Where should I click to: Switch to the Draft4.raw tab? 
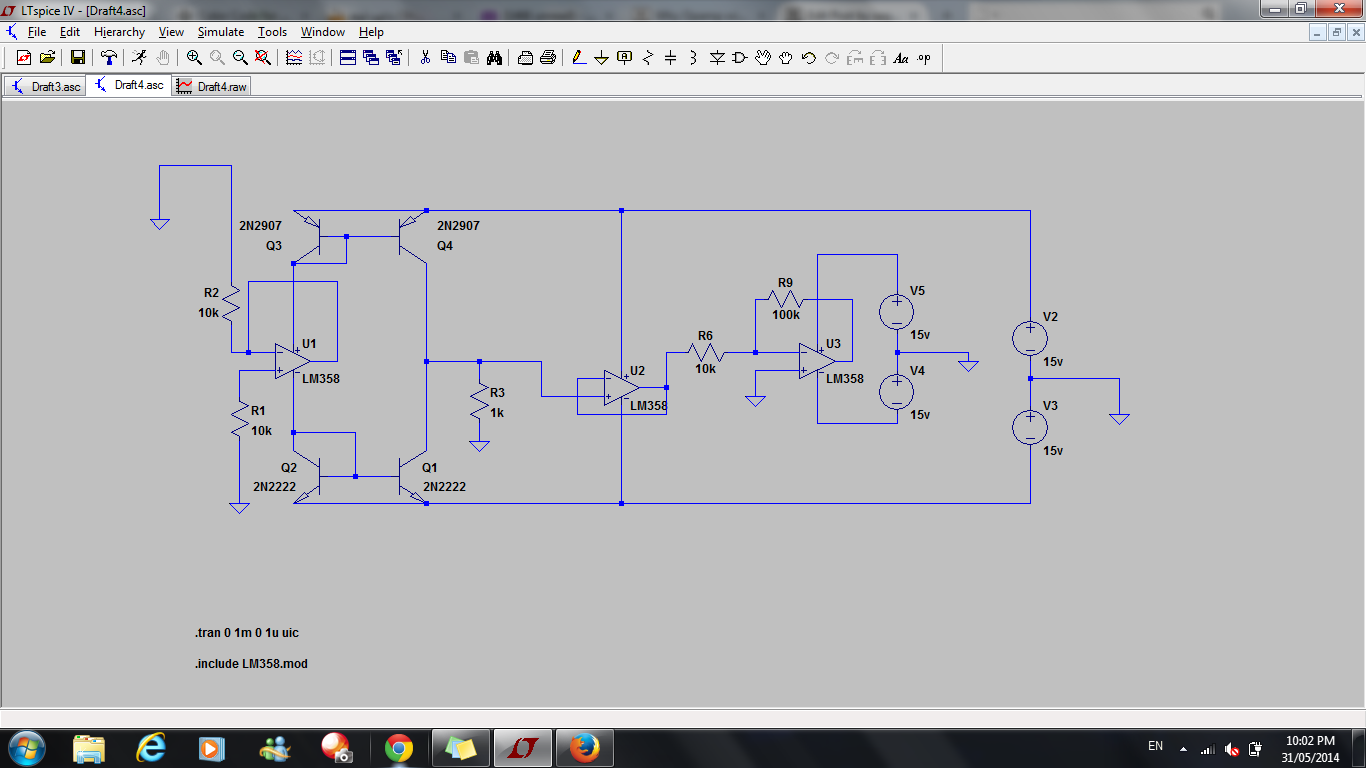(212, 86)
